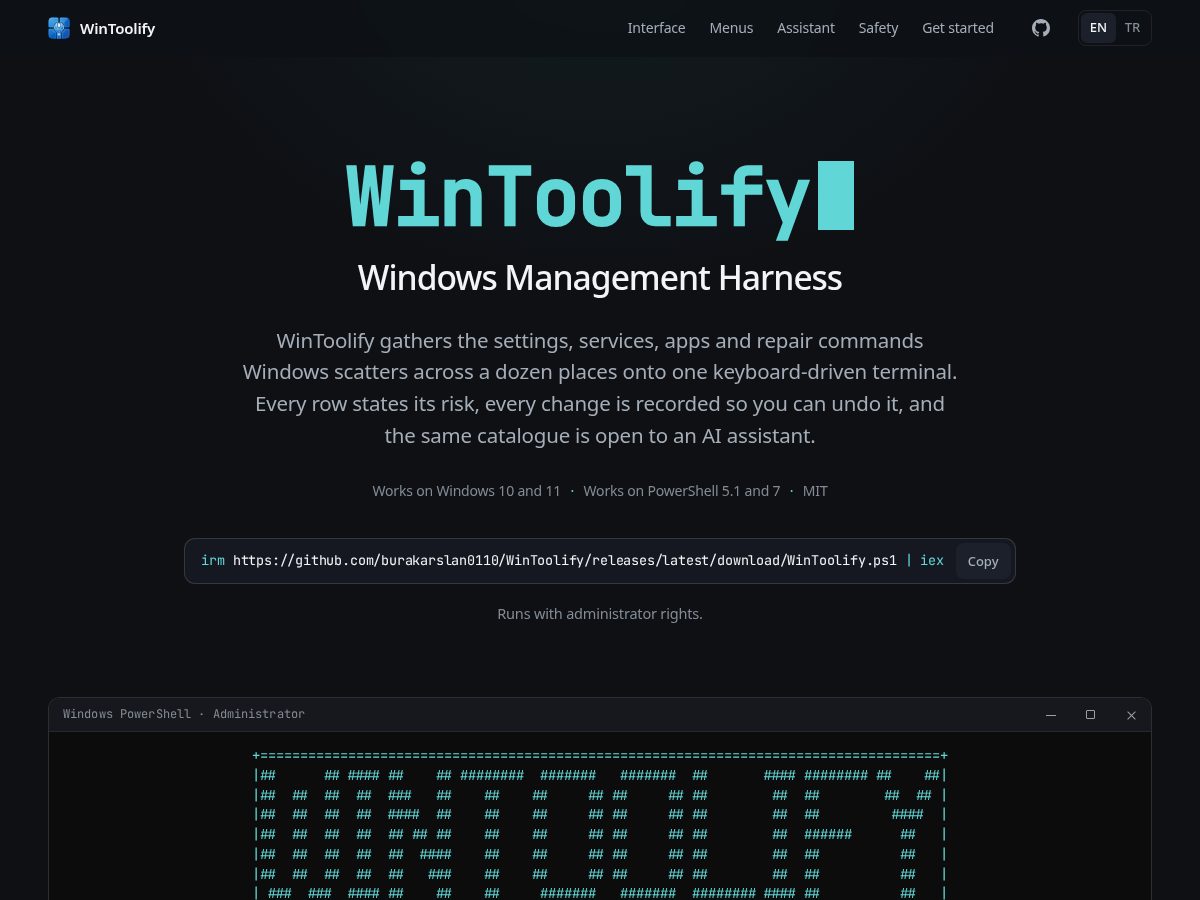Open the Menus nav link
The width and height of the screenshot is (1200, 900).
[x=731, y=28]
